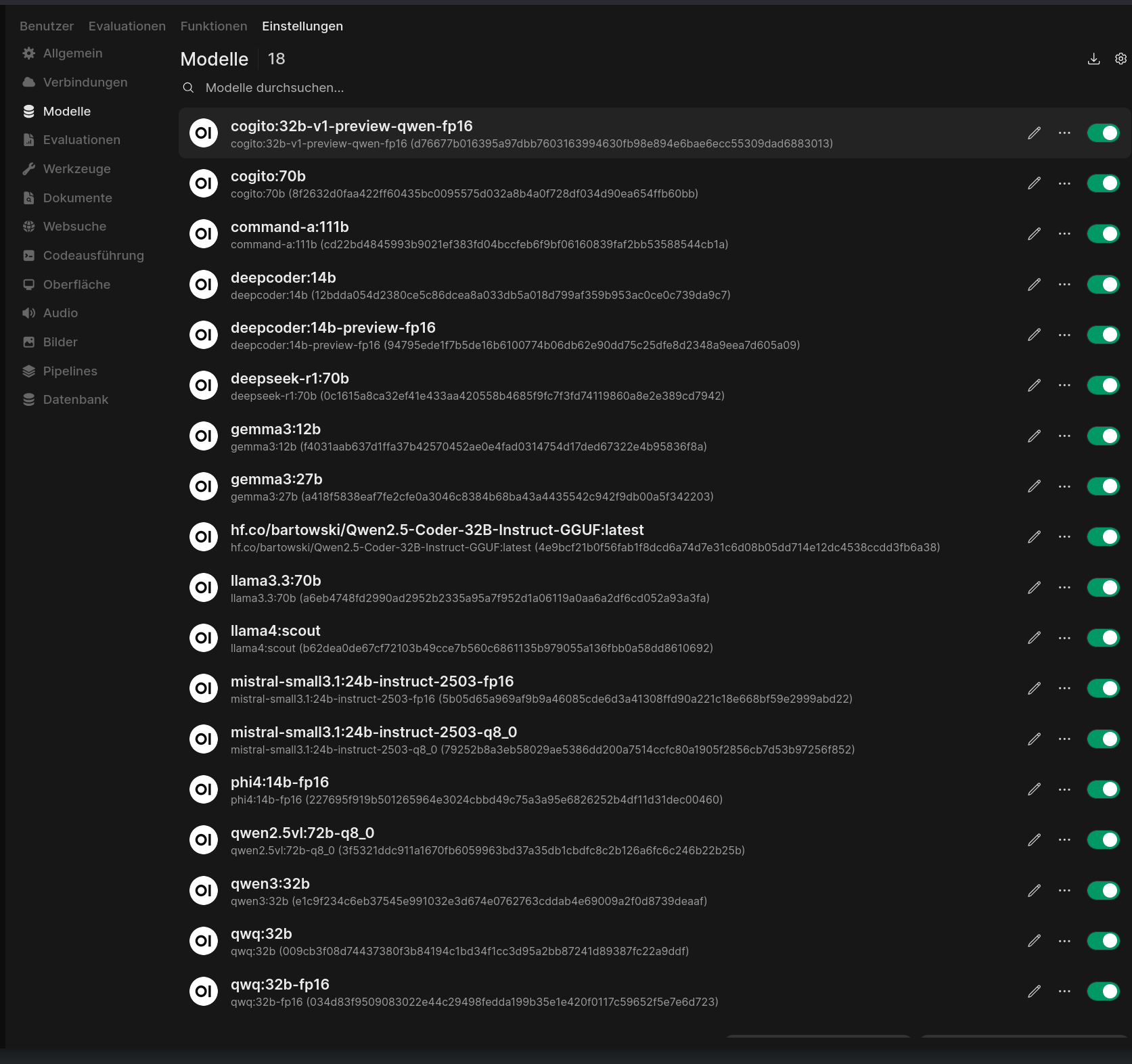
Task: Select Modelle in the settings sidebar
Action: (x=56, y=112)
